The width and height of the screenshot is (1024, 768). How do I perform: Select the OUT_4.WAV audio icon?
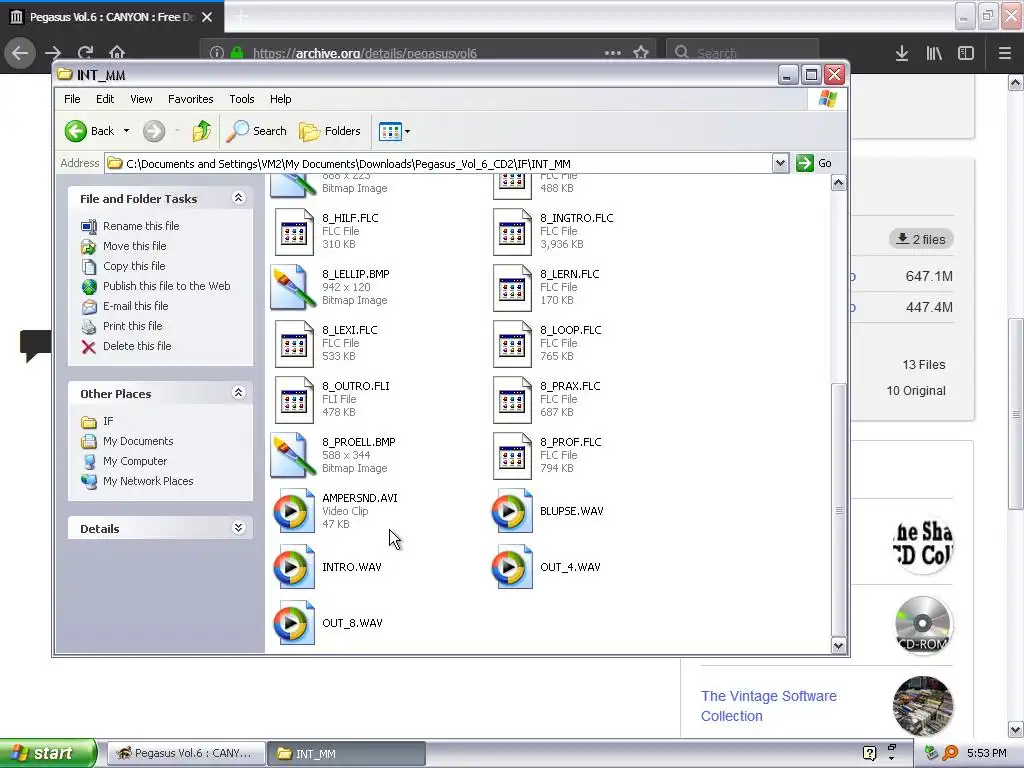click(x=512, y=568)
